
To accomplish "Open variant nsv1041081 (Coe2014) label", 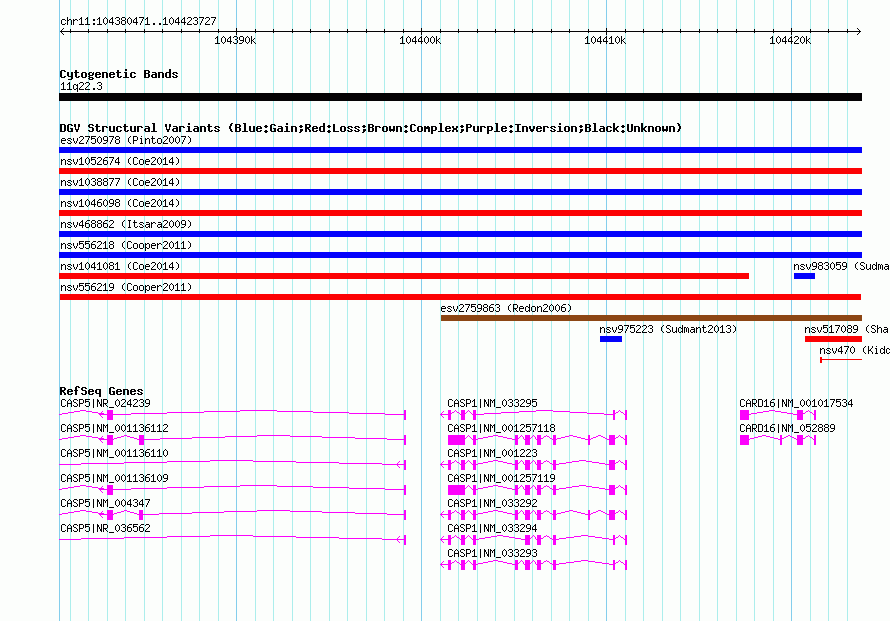I will pos(120,266).
